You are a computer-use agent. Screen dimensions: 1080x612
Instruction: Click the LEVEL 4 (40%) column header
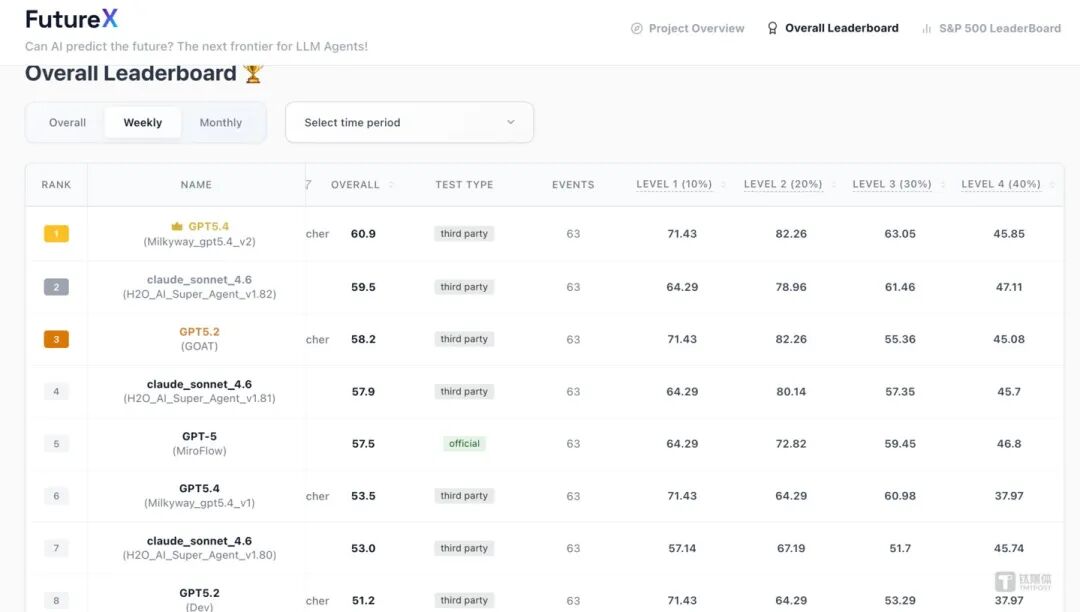[x=1001, y=185]
